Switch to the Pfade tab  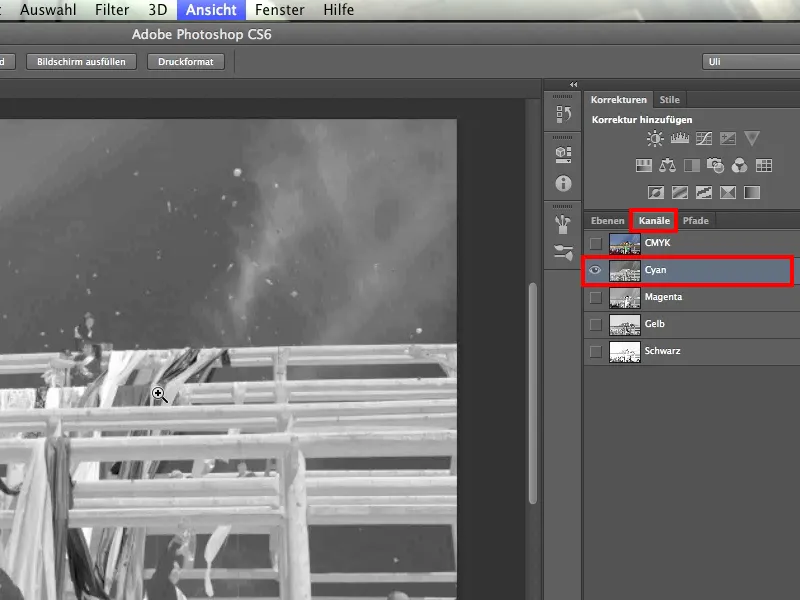point(695,220)
